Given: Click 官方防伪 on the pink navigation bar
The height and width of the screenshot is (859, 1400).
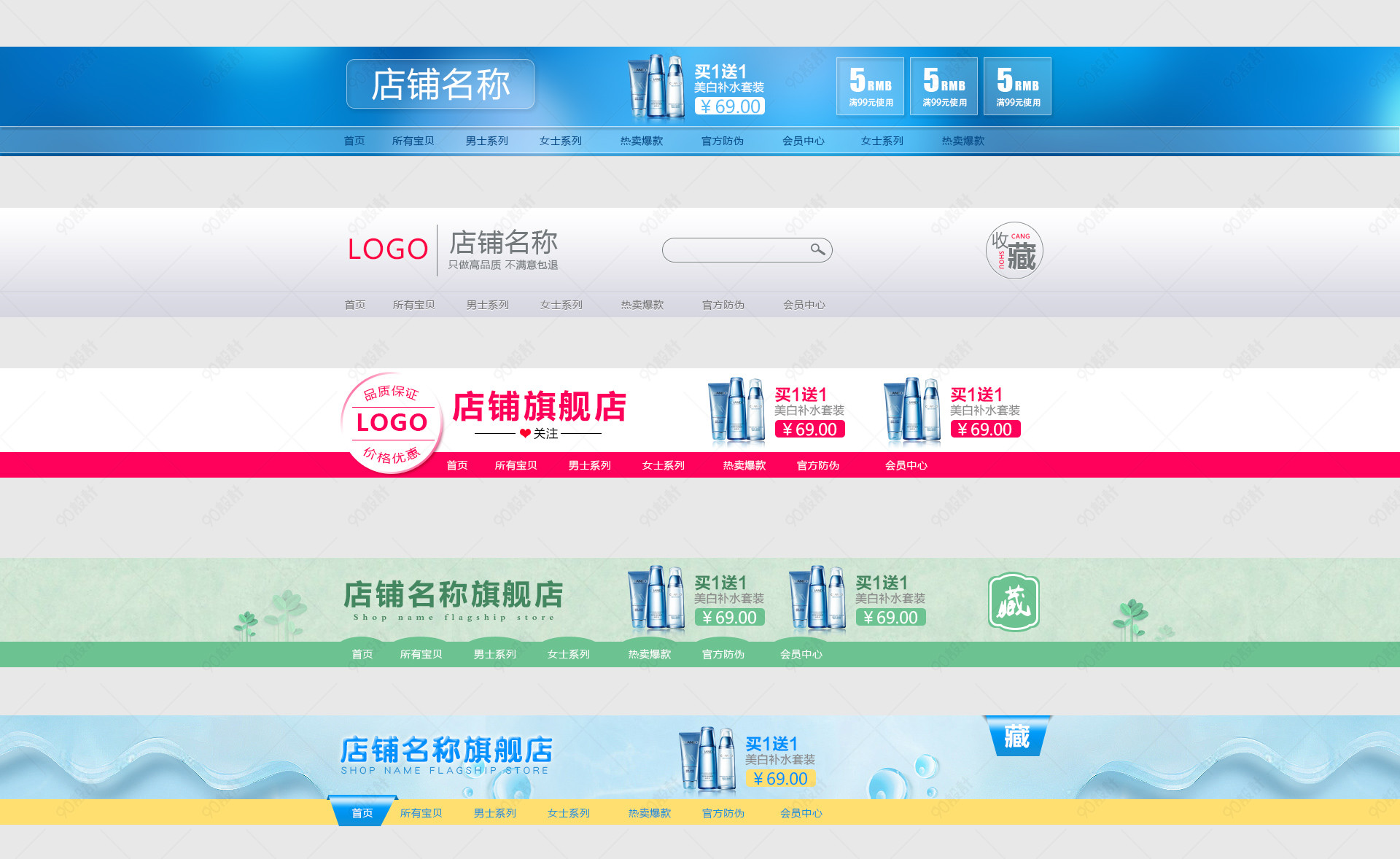Looking at the screenshot, I should 817,465.
